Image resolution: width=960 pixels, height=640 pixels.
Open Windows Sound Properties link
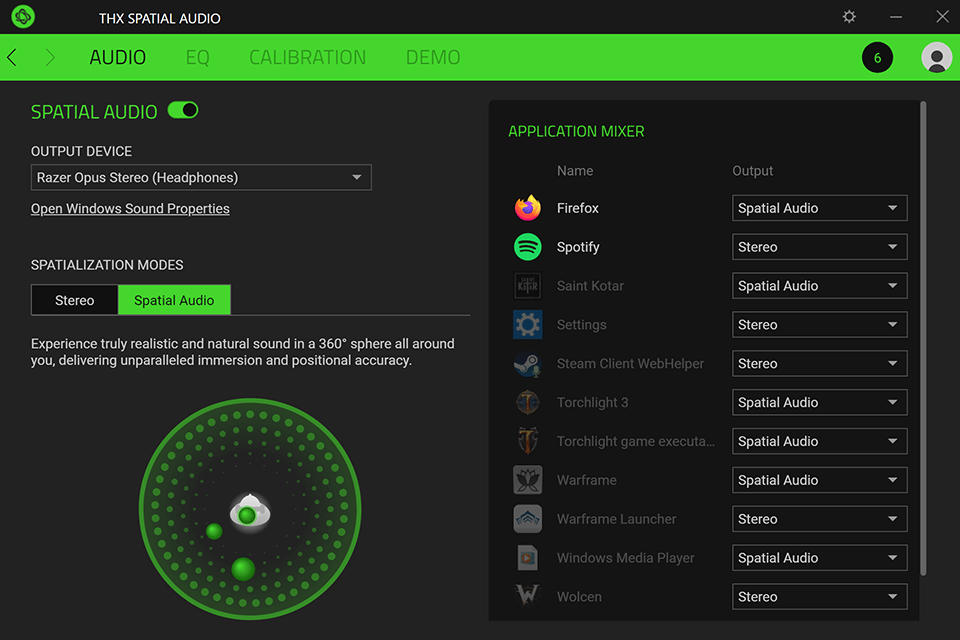click(130, 209)
